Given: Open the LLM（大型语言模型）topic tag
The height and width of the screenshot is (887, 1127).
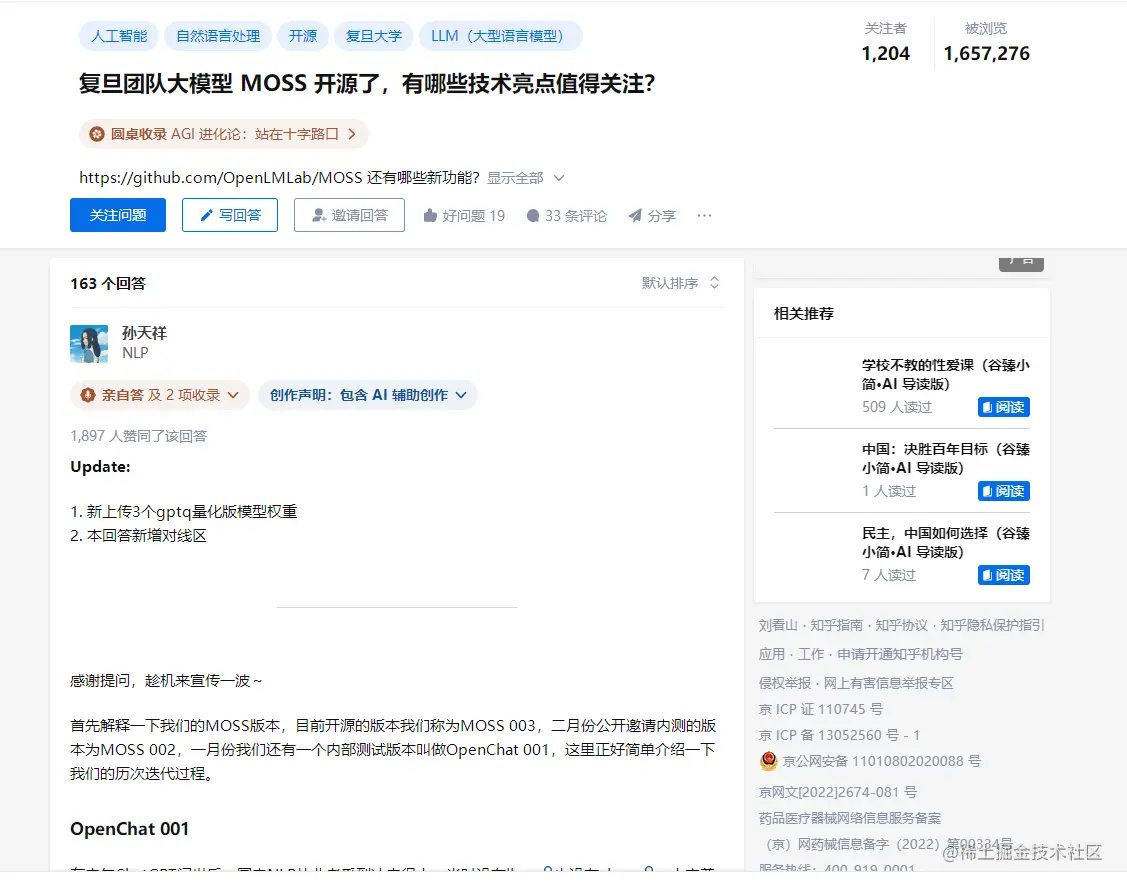Looking at the screenshot, I should (500, 36).
